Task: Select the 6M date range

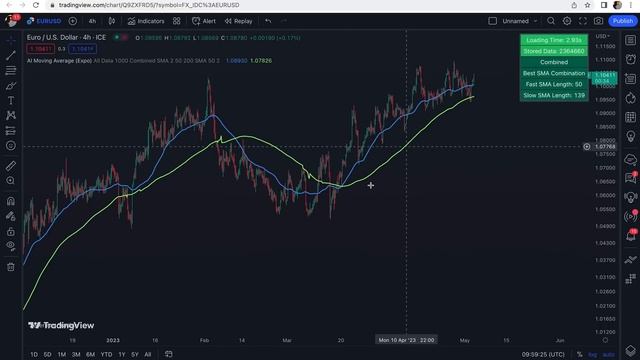Action: click(90, 354)
